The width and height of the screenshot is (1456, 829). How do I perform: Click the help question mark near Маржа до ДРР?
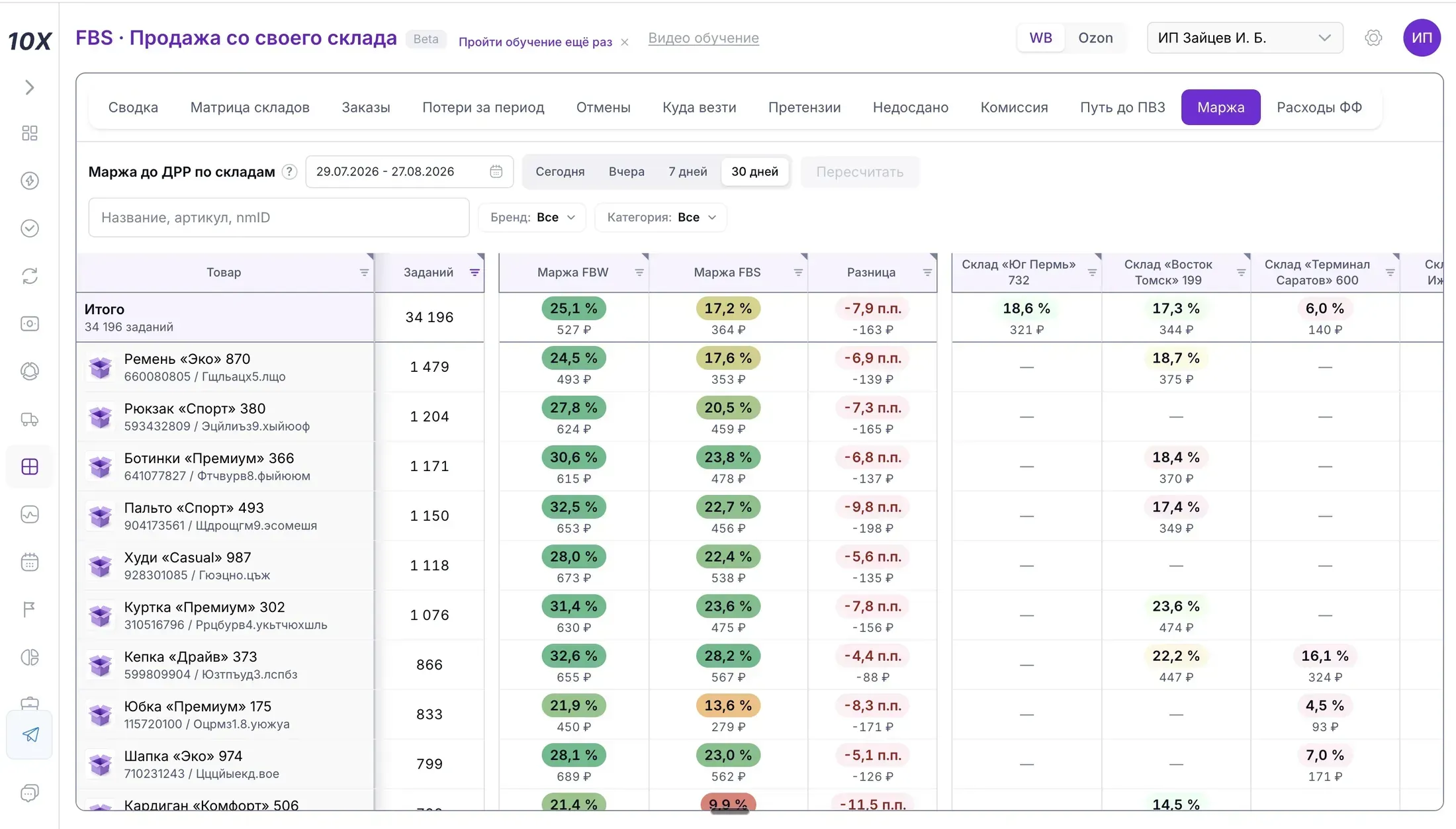coord(289,172)
